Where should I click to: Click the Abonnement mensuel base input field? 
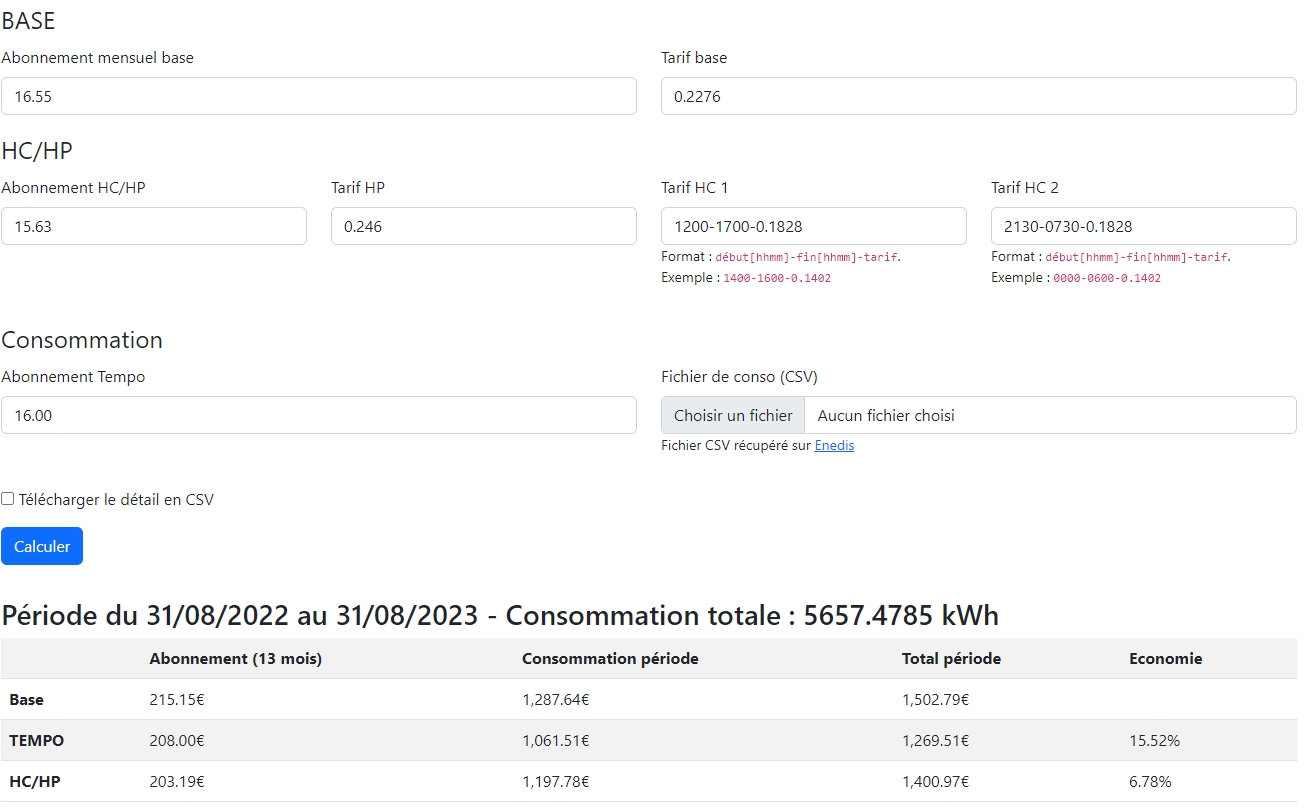[x=318, y=96]
